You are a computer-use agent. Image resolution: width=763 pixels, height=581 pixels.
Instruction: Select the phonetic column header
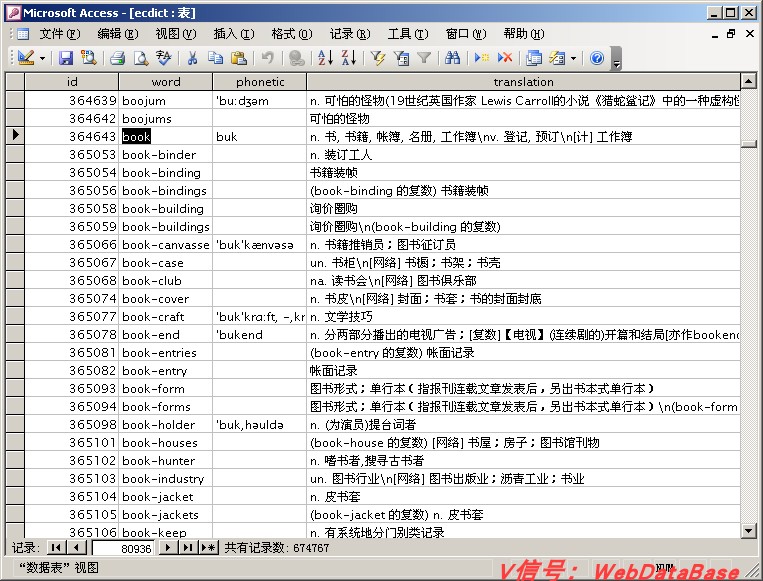coord(260,82)
